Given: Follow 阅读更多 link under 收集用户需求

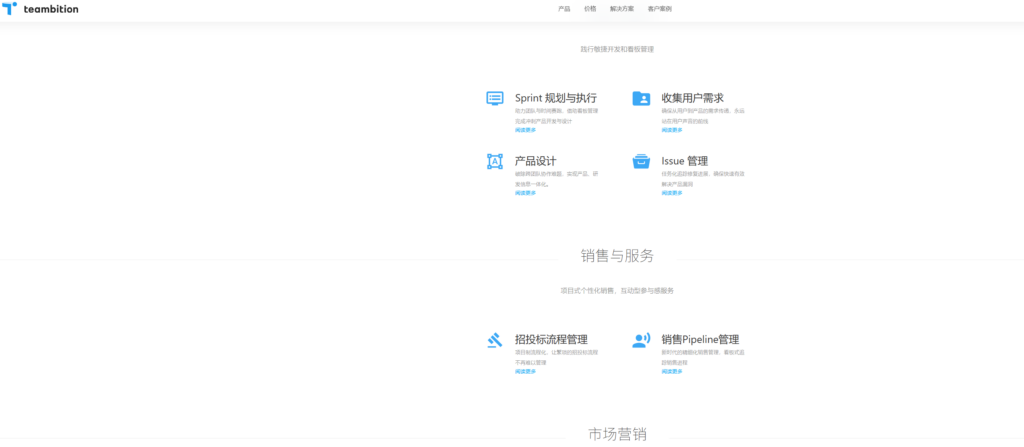Looking at the screenshot, I should [671, 130].
